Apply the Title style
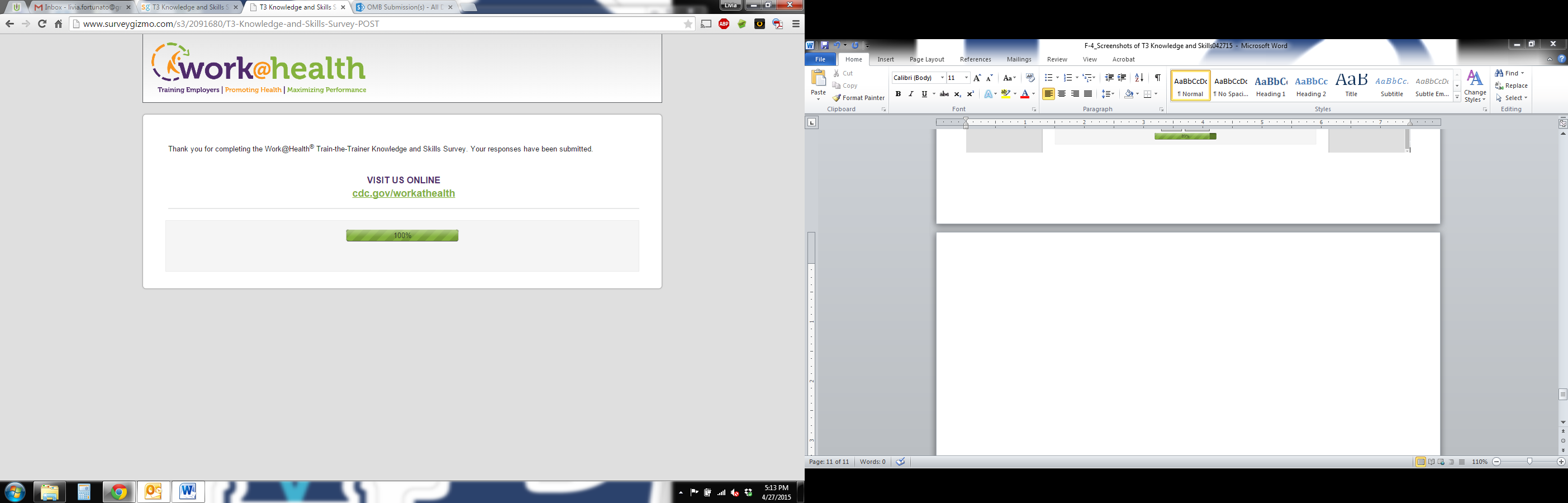1568x503 pixels. pyautogui.click(x=1351, y=86)
